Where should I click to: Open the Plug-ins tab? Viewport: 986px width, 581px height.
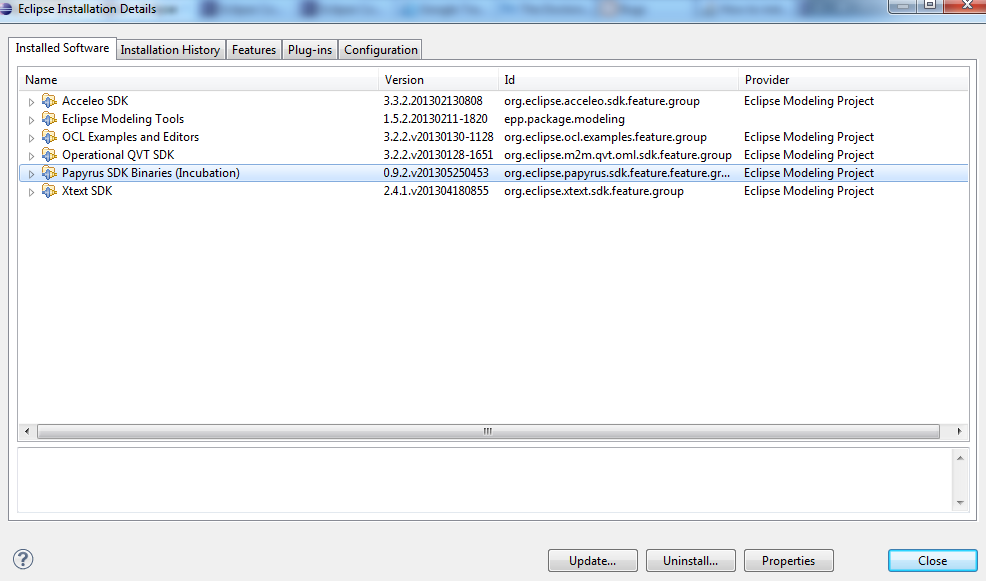coord(310,50)
